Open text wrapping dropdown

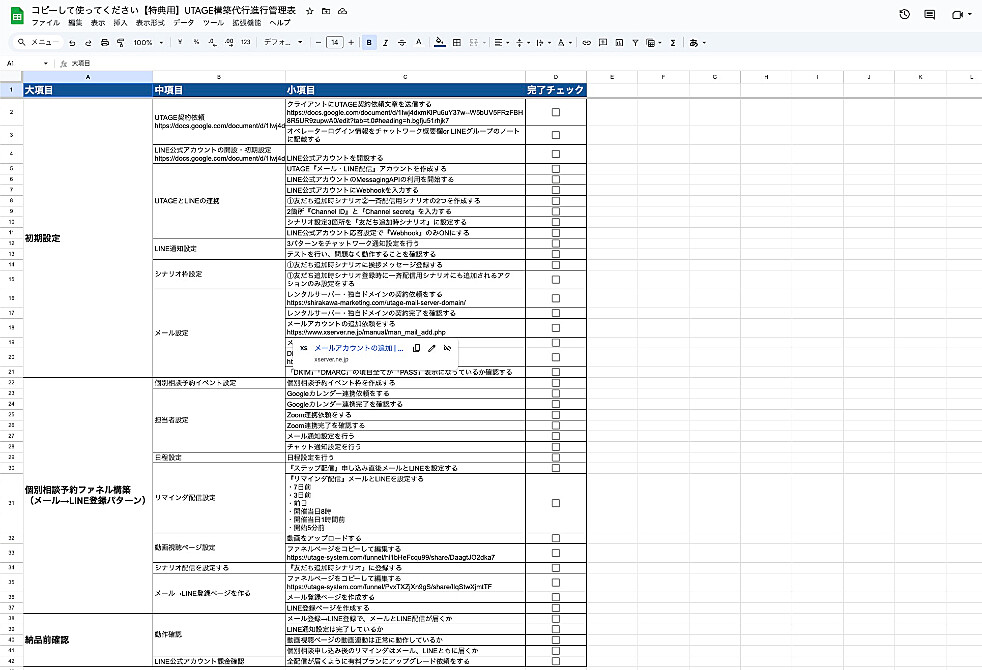(543, 43)
